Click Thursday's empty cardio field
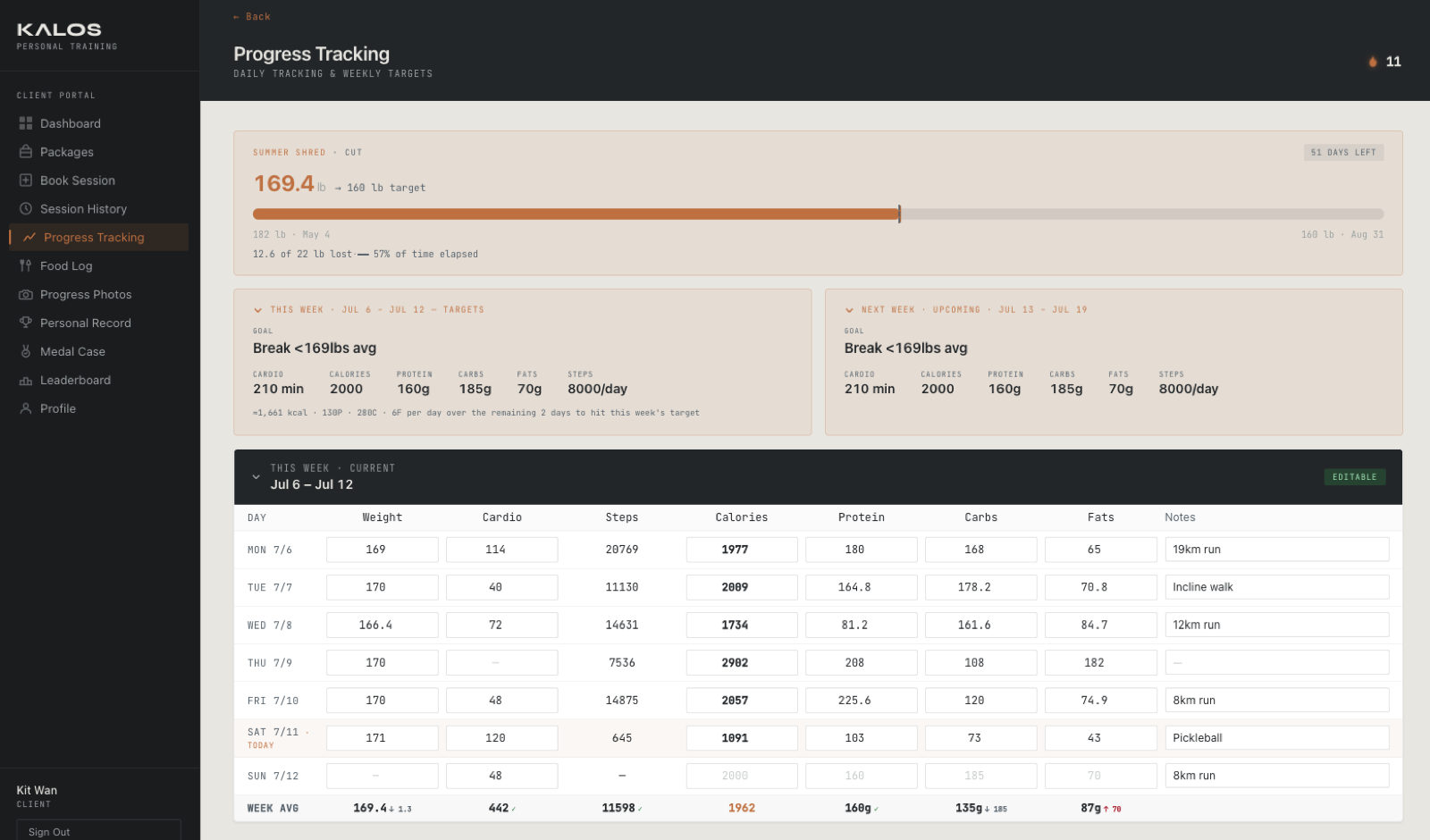Screen dimensions: 1430x840 (x=502, y=663)
